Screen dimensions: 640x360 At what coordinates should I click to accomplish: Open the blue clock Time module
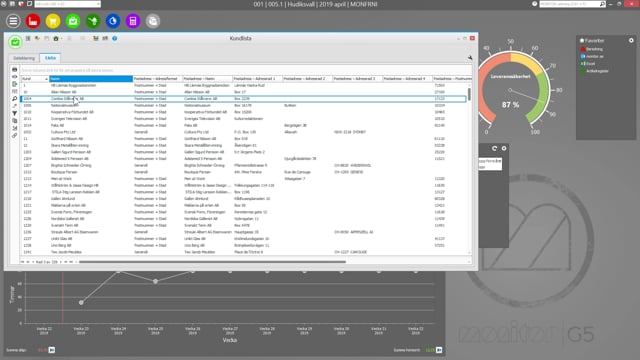113,21
